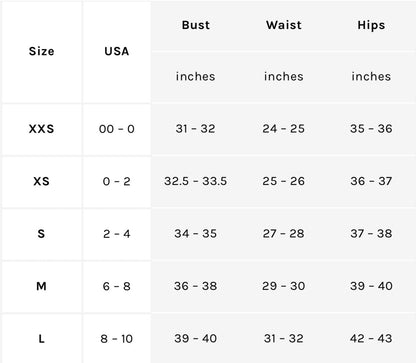Click the XXS size row label
Image resolution: width=416 pixels, height=363 pixels.
[x=41, y=129]
